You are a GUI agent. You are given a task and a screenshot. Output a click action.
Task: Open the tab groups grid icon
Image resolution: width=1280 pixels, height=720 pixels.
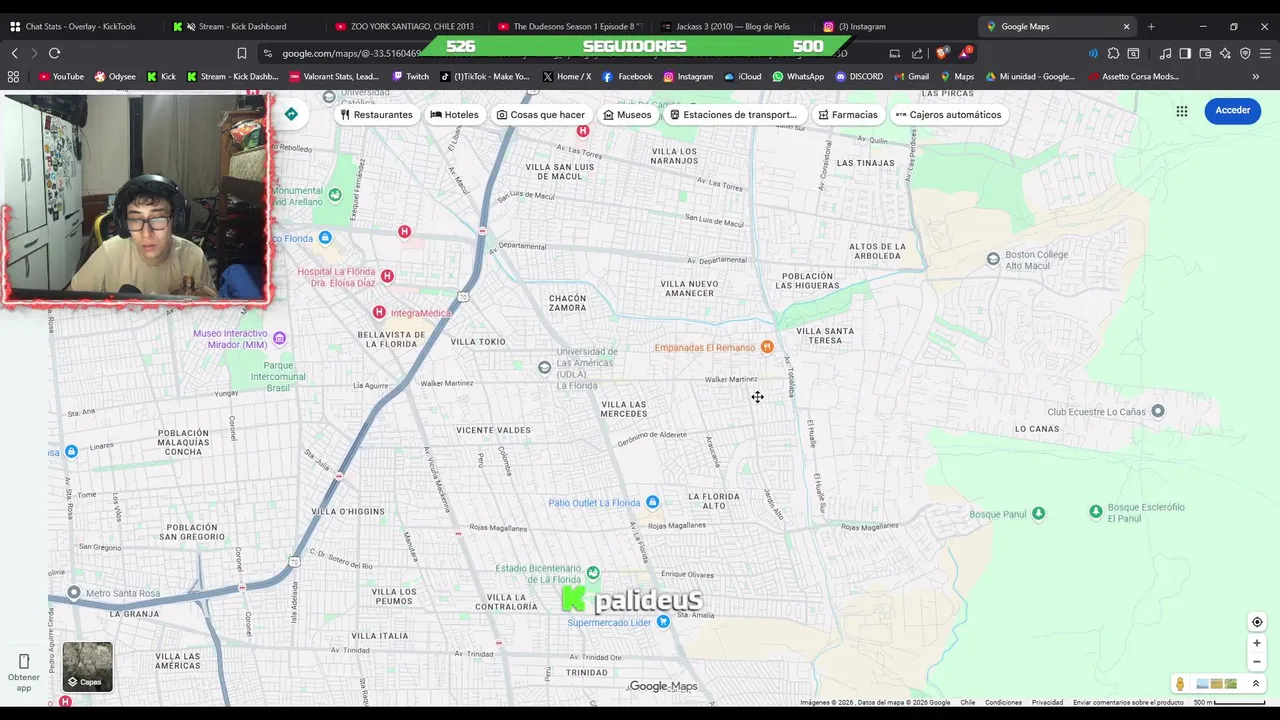[x=13, y=76]
